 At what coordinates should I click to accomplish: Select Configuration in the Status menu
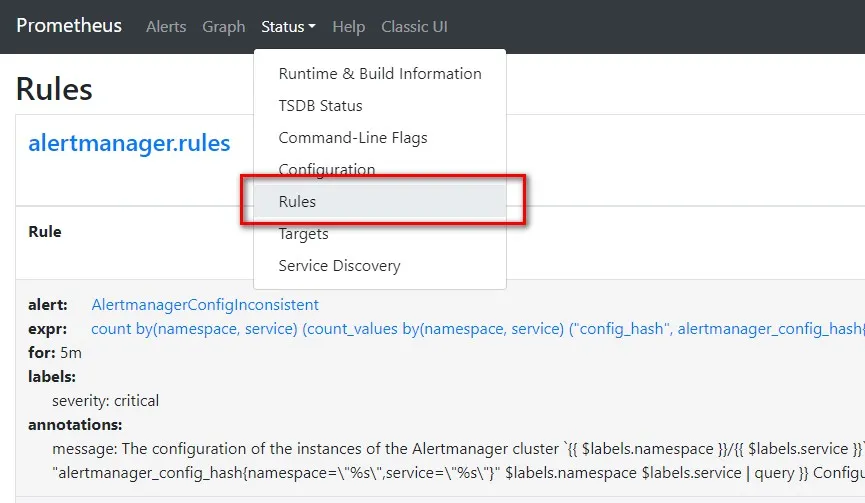point(380,169)
